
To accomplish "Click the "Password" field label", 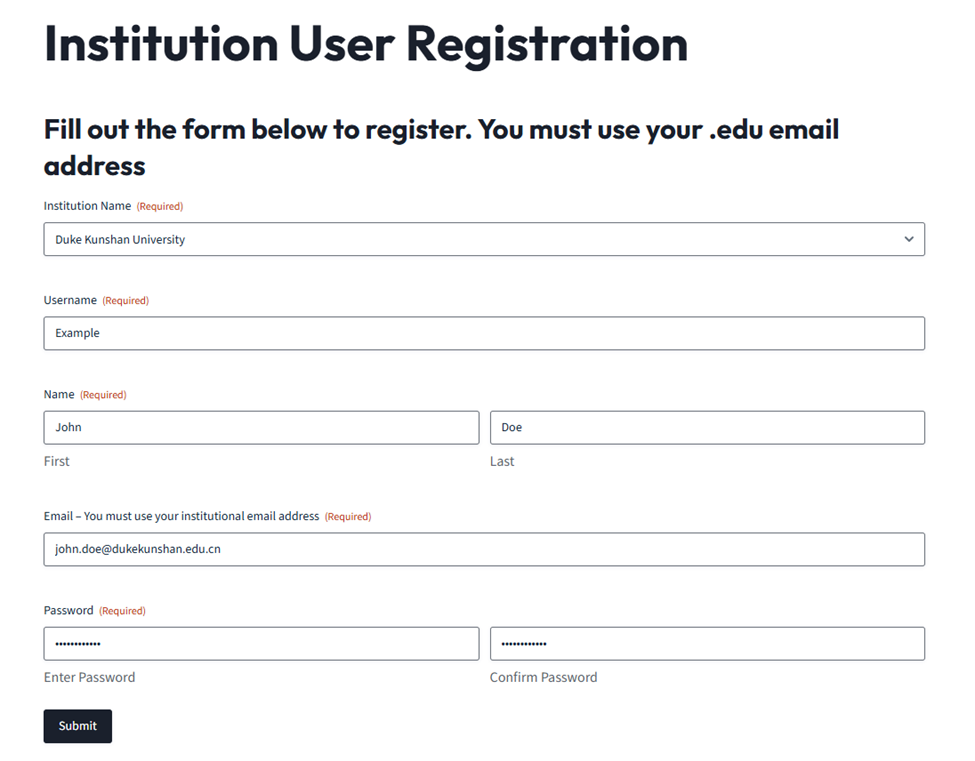I will (x=68, y=610).
